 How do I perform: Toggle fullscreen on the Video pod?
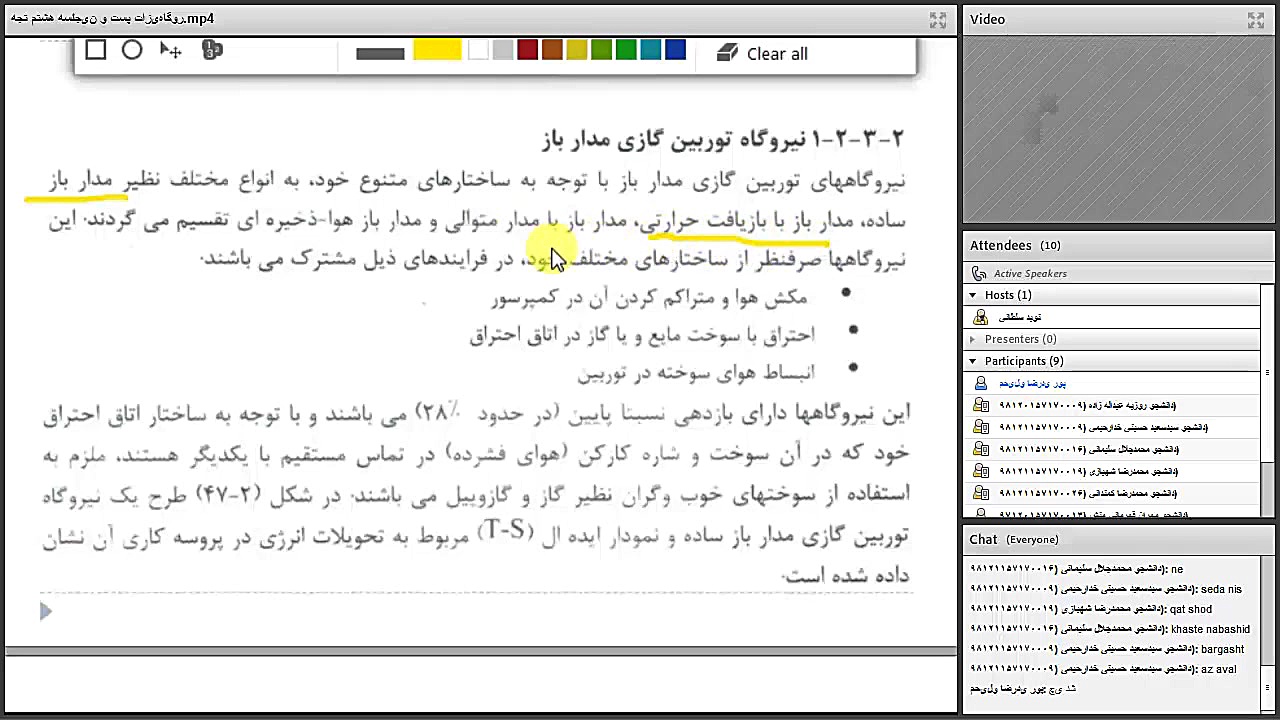click(x=1256, y=19)
